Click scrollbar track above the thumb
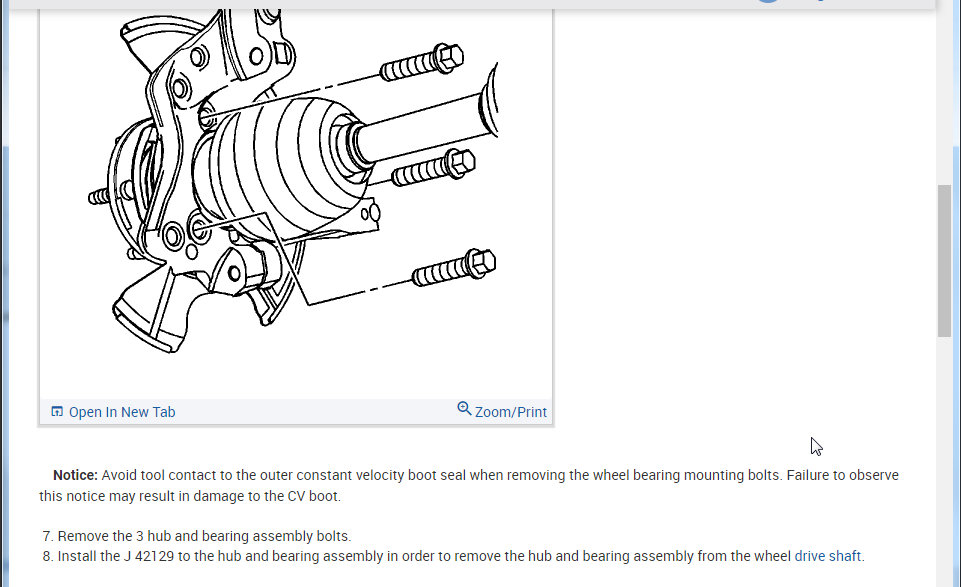This screenshot has height=587, width=961. [944, 98]
